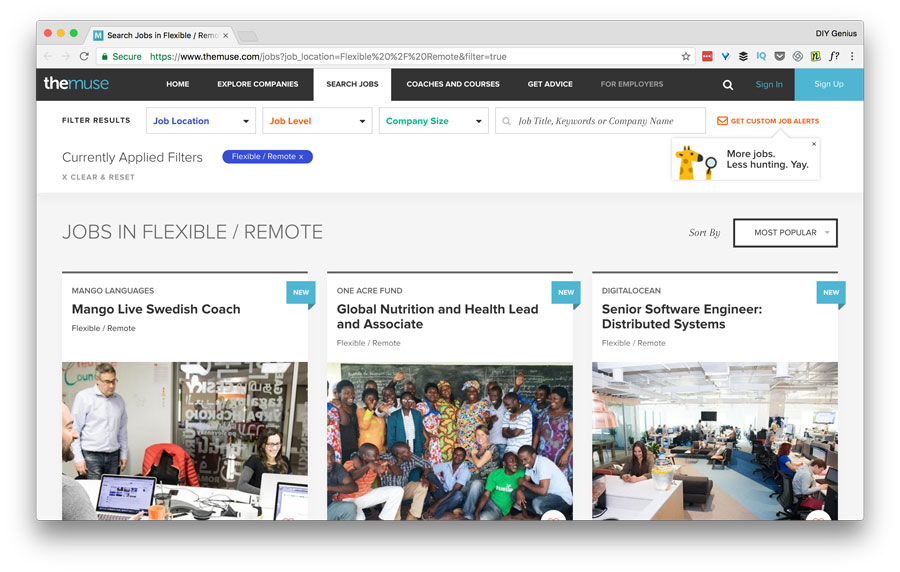Click the NEW badge on Mango Languages card
This screenshot has height=572, width=900.
coord(301,293)
